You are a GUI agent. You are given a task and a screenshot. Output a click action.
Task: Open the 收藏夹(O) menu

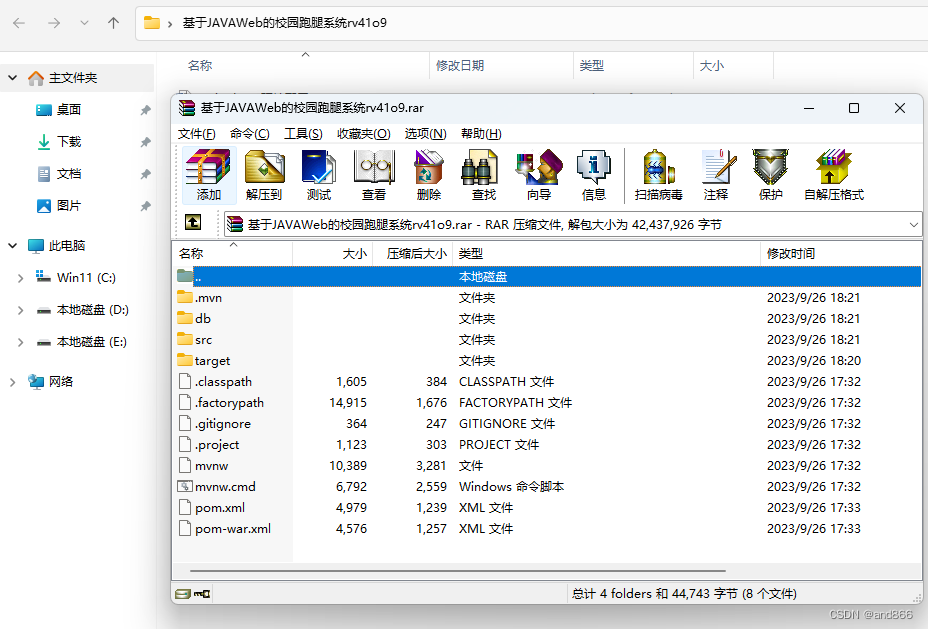(x=364, y=134)
